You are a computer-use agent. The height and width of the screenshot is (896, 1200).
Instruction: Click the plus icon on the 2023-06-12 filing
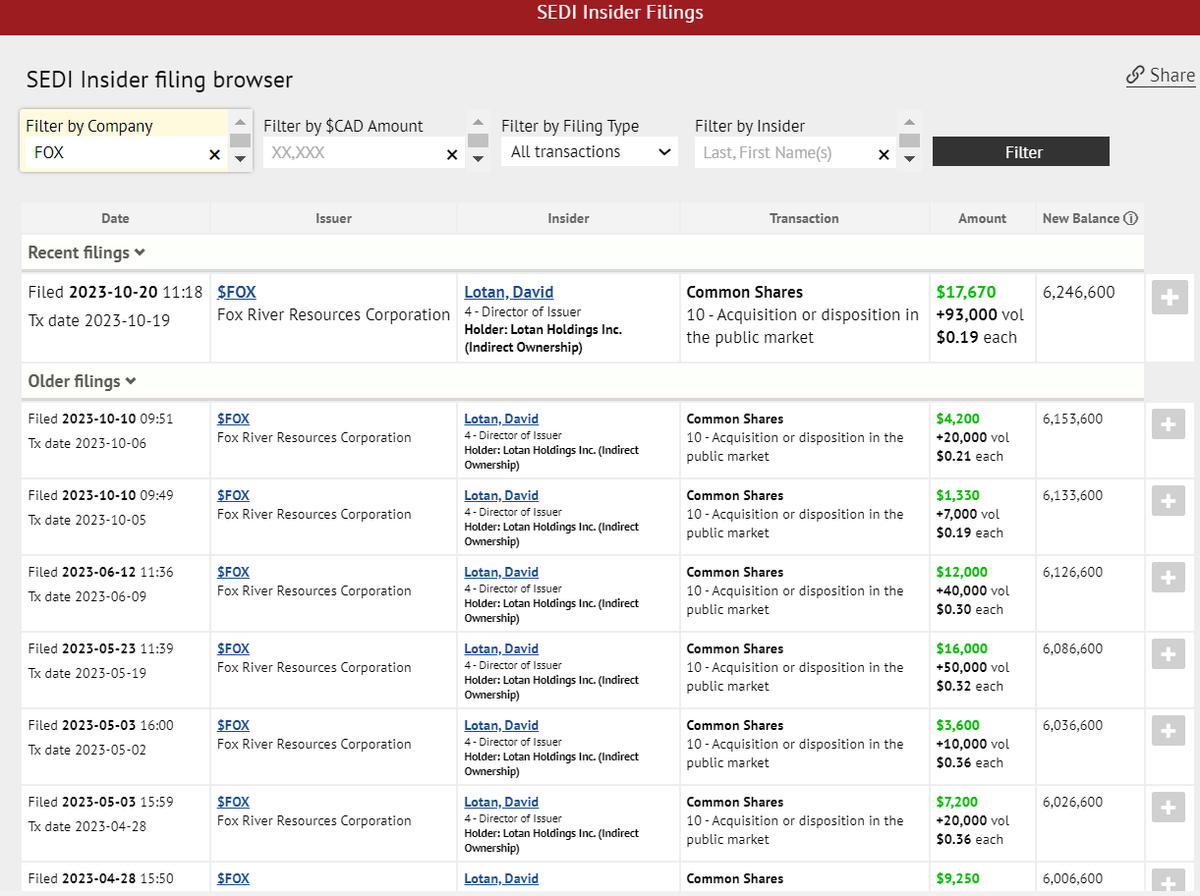click(x=1168, y=577)
